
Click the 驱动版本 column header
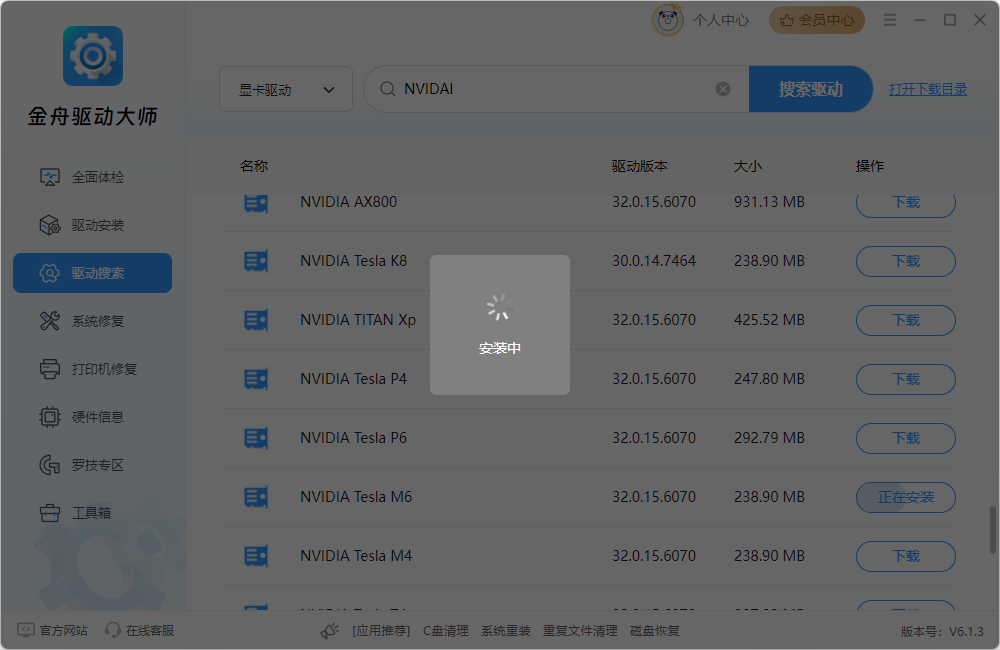(x=640, y=166)
